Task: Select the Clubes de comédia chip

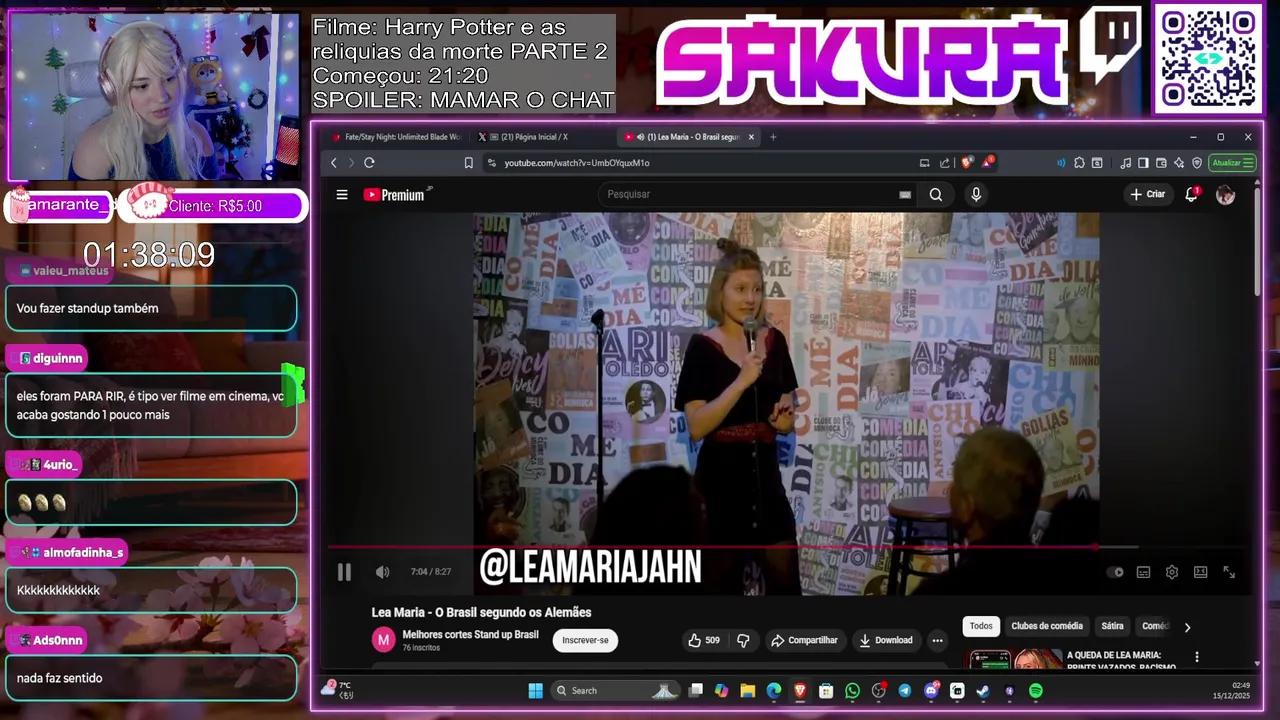Action: pyautogui.click(x=1047, y=626)
